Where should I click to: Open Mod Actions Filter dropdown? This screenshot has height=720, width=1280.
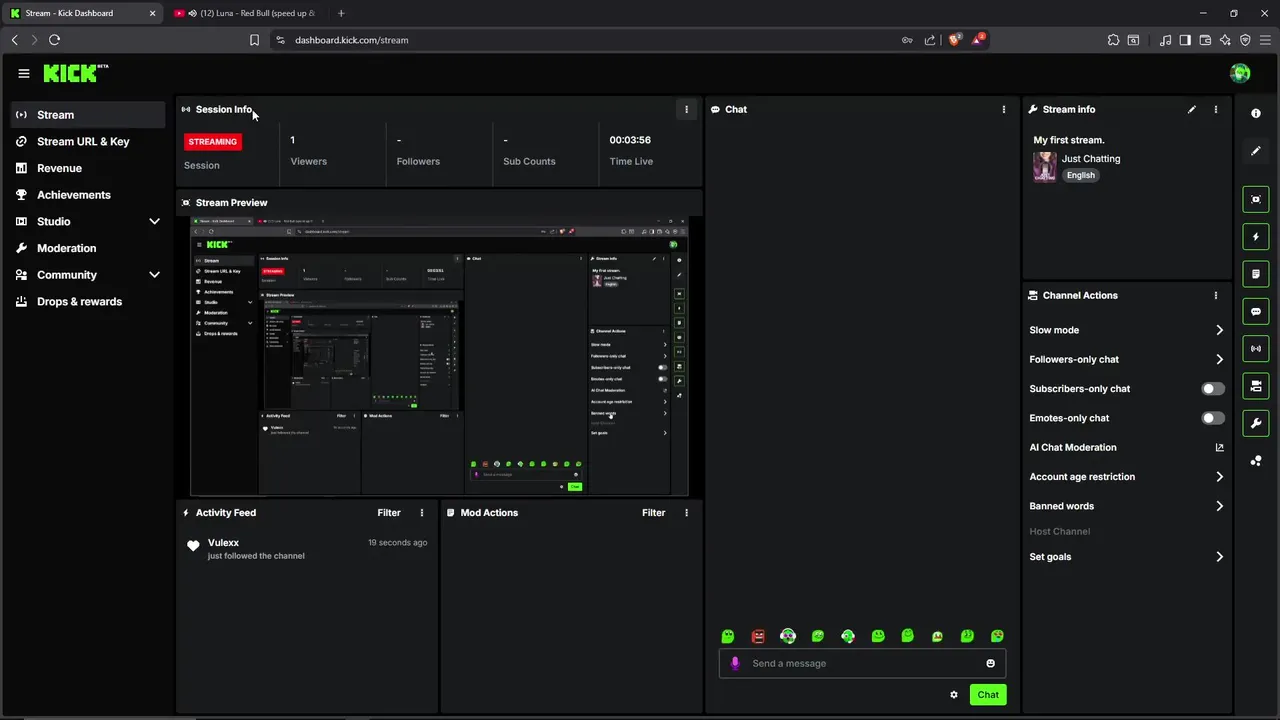[653, 513]
